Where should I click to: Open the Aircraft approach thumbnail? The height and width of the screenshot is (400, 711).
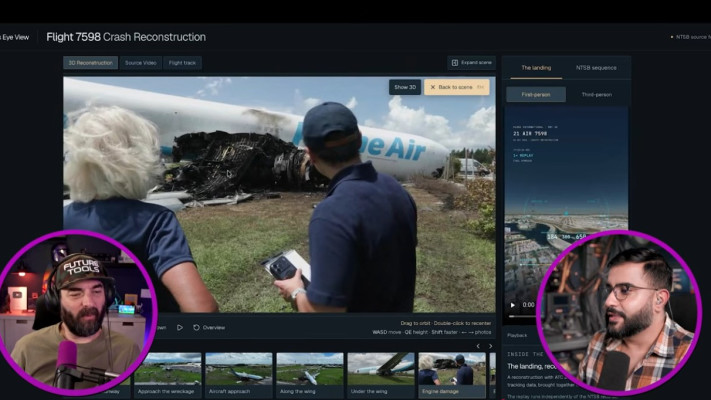pyautogui.click(x=239, y=375)
